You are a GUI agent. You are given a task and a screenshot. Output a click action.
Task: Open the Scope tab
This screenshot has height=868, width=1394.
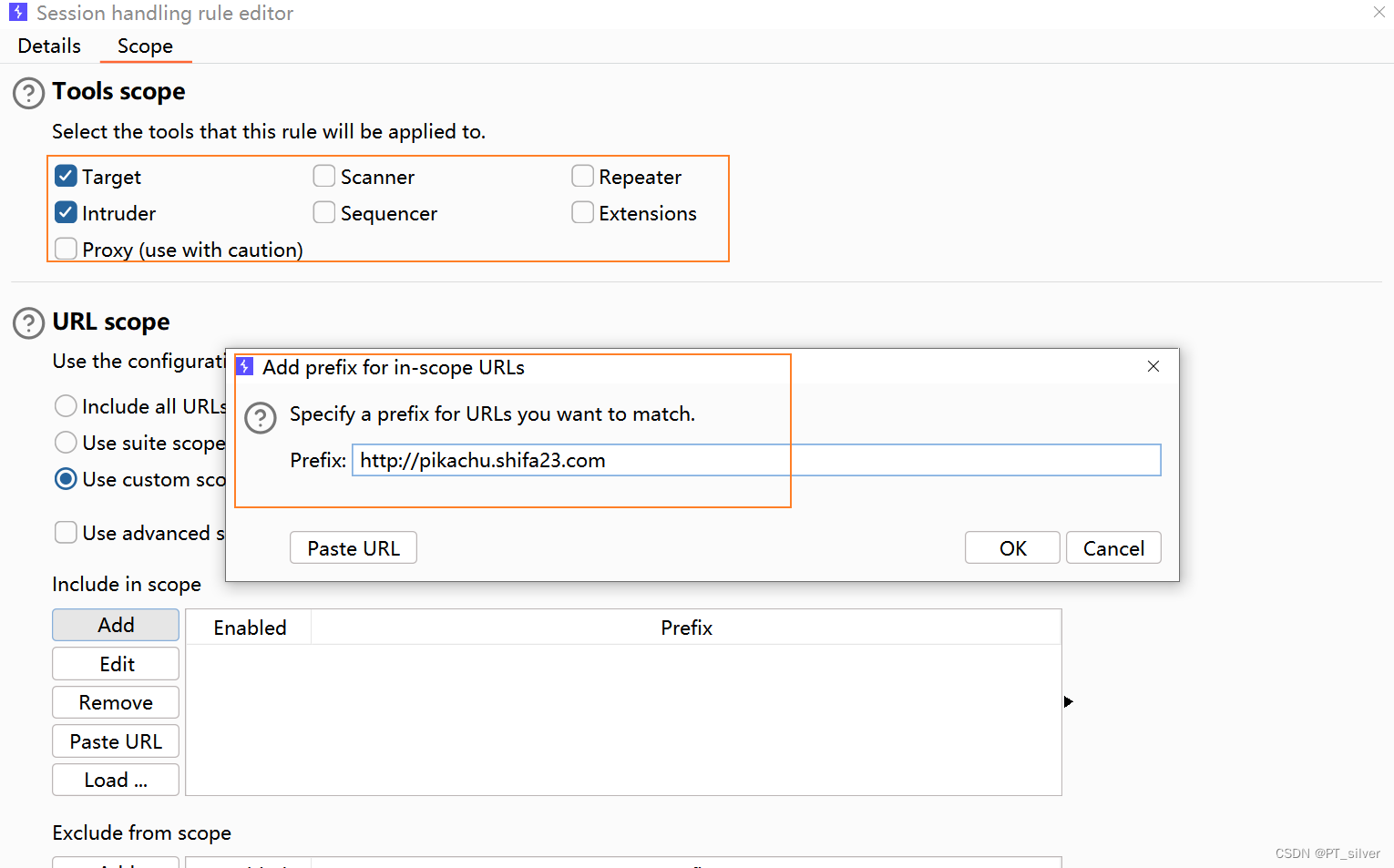click(x=146, y=46)
